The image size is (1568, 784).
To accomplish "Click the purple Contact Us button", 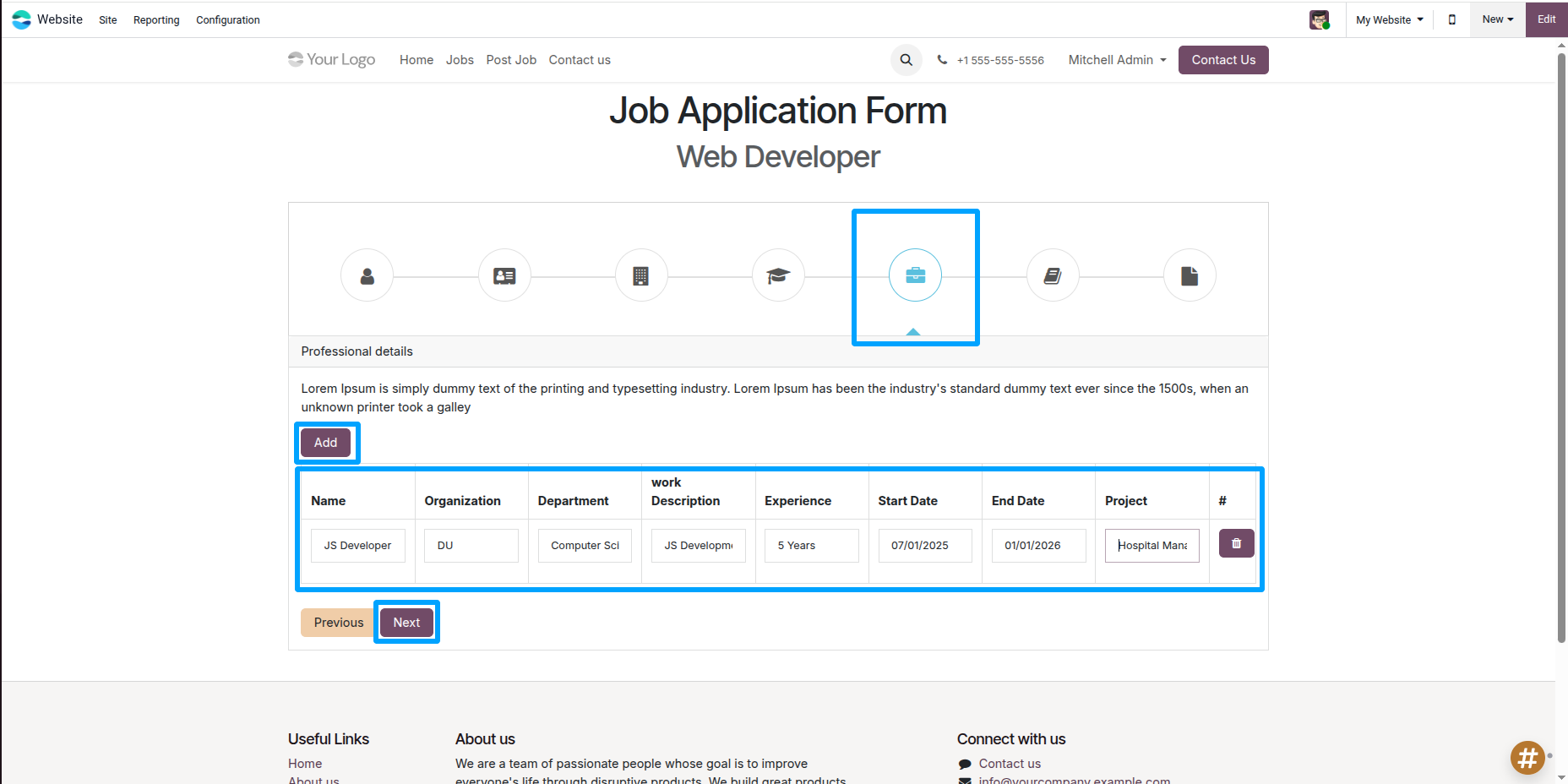I will (1223, 60).
